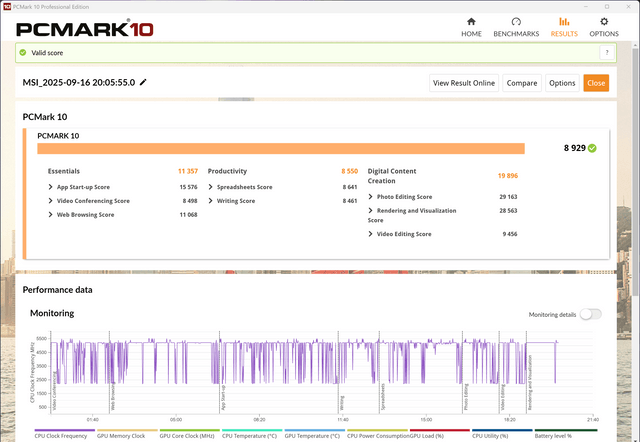Click the Web Browsing marker on chart
This screenshot has height=442, width=640.
pyautogui.click(x=113, y=396)
